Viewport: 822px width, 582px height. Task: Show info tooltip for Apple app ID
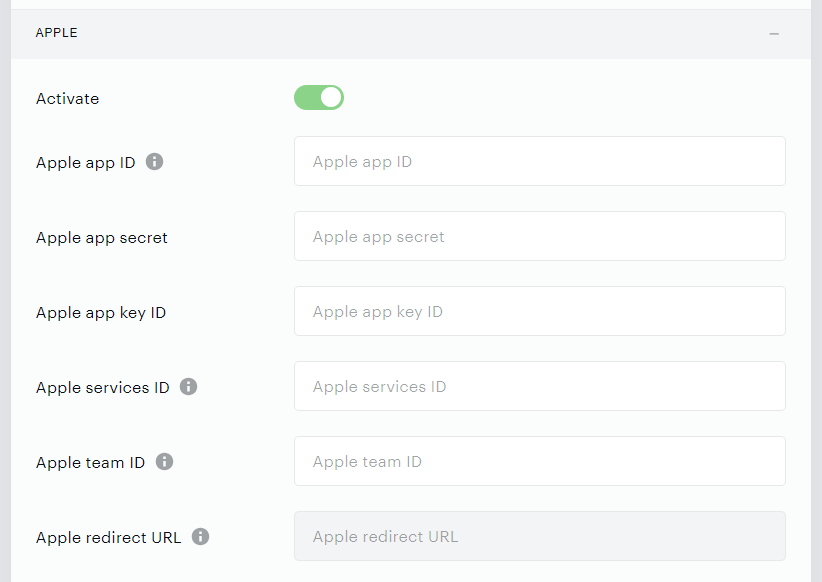click(x=154, y=161)
